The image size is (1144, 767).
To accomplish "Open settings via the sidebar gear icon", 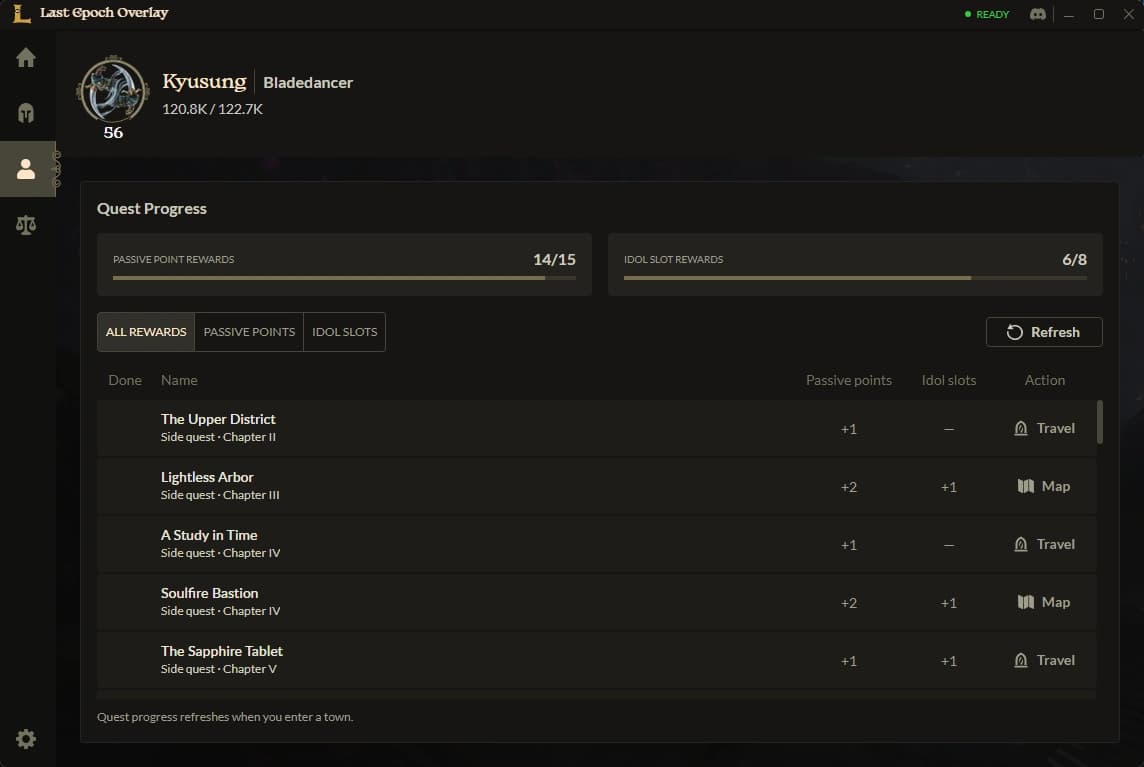I will (26, 739).
